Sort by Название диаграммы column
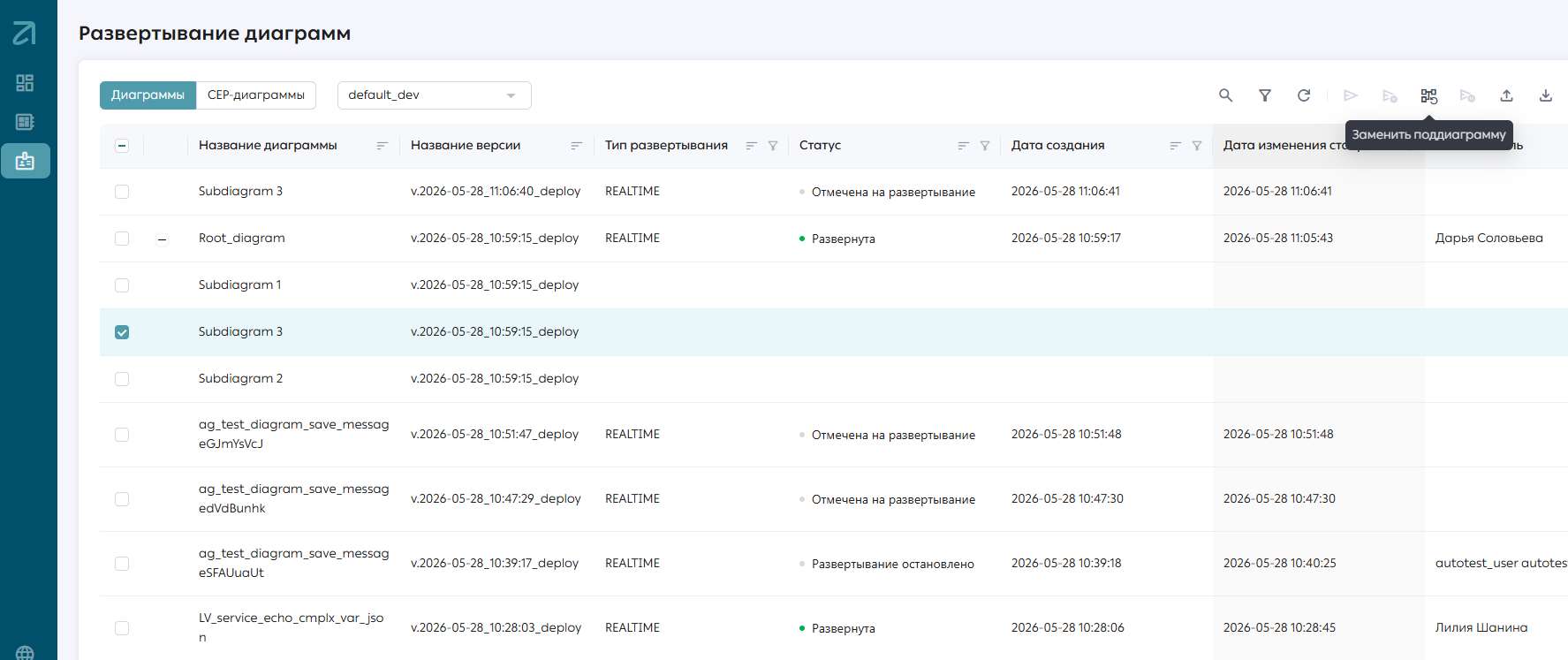This screenshot has height=660, width=1568. click(382, 146)
